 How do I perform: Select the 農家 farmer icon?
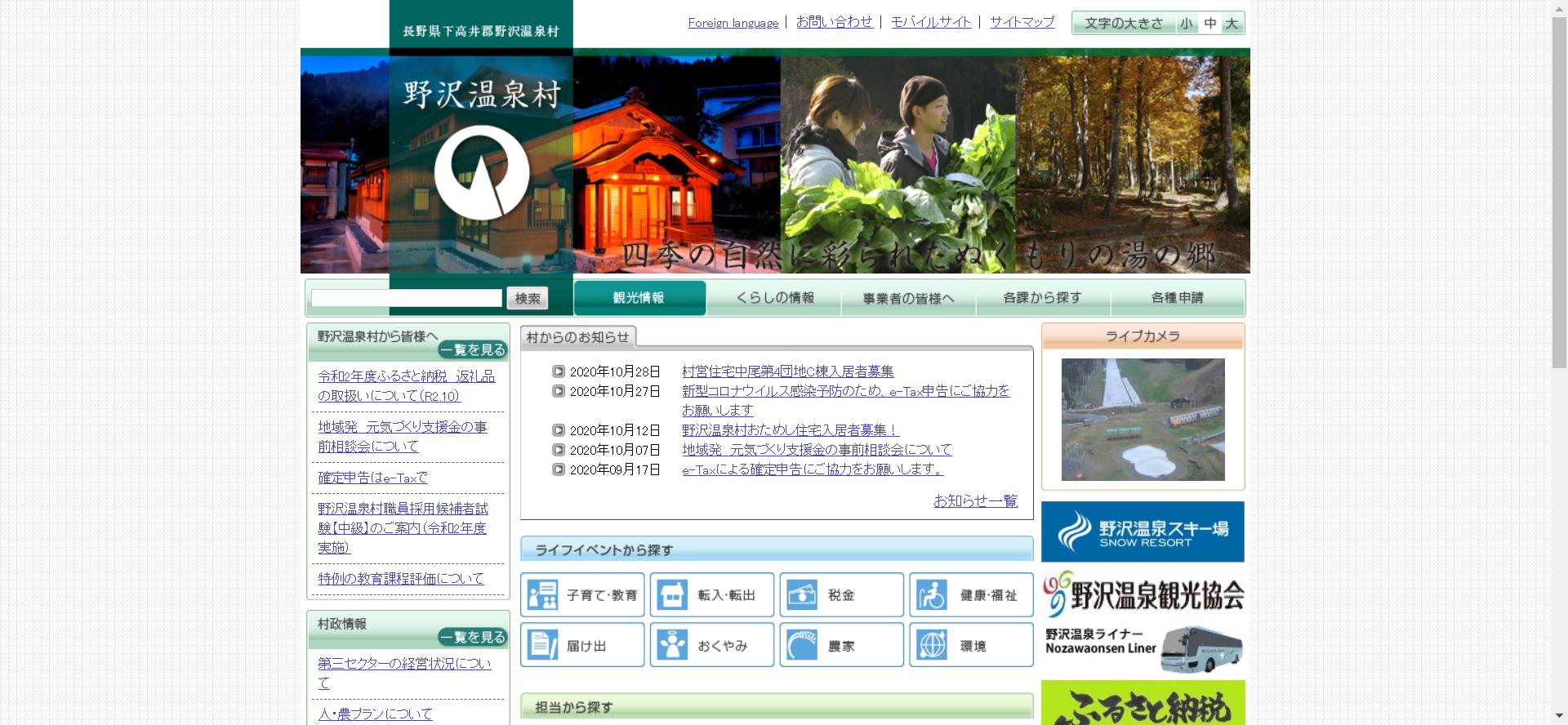[801, 645]
